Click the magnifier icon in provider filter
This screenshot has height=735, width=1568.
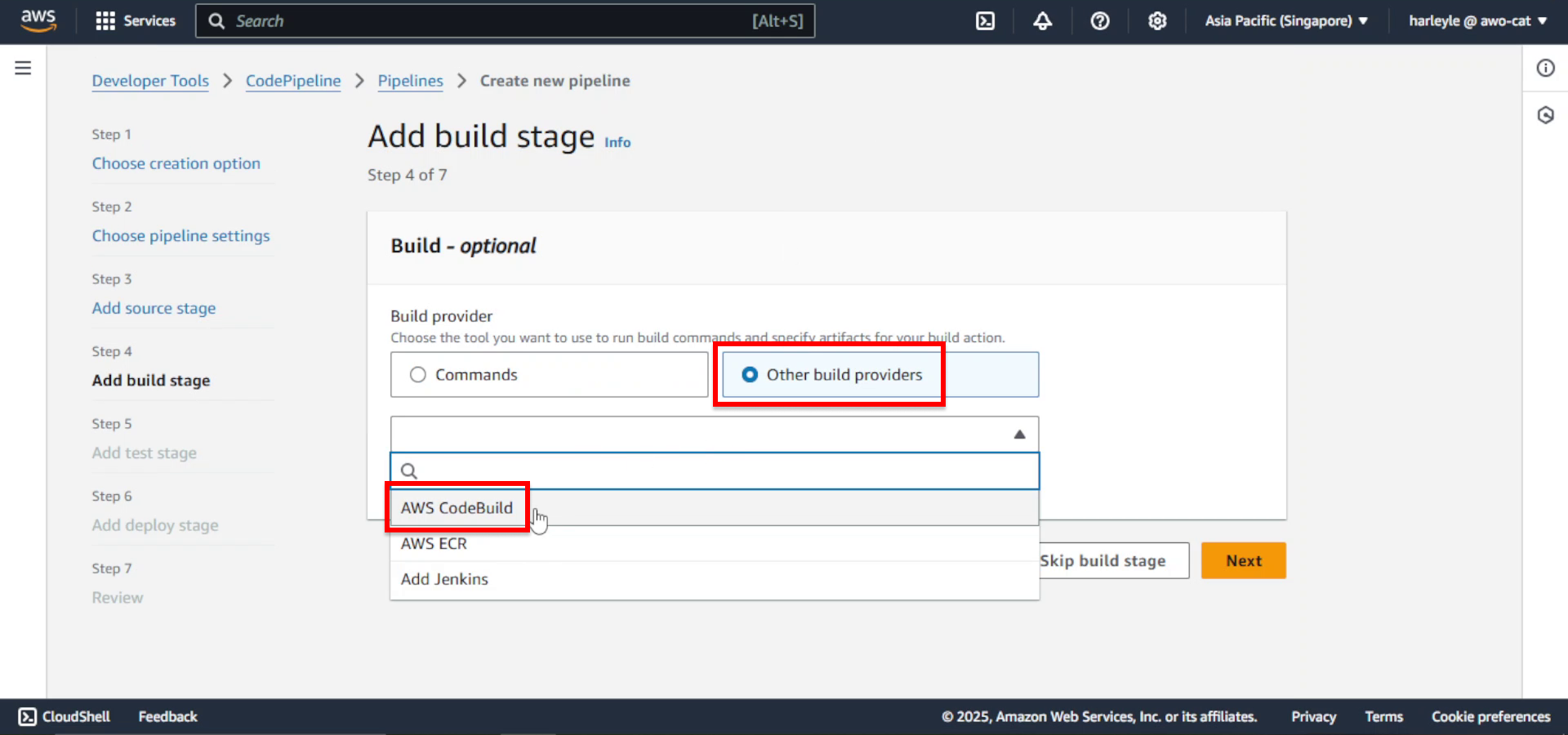[409, 471]
